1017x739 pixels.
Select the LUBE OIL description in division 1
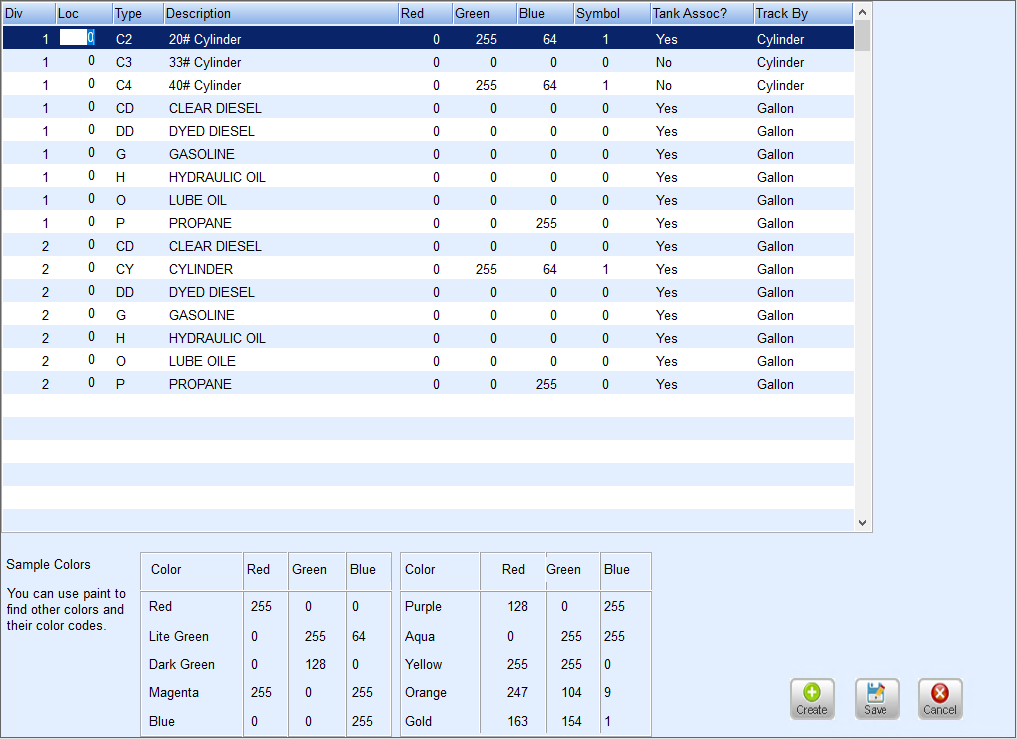click(198, 200)
